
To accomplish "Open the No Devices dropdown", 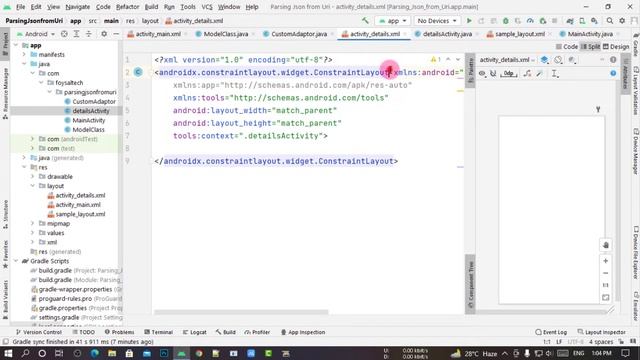I will click(x=437, y=21).
